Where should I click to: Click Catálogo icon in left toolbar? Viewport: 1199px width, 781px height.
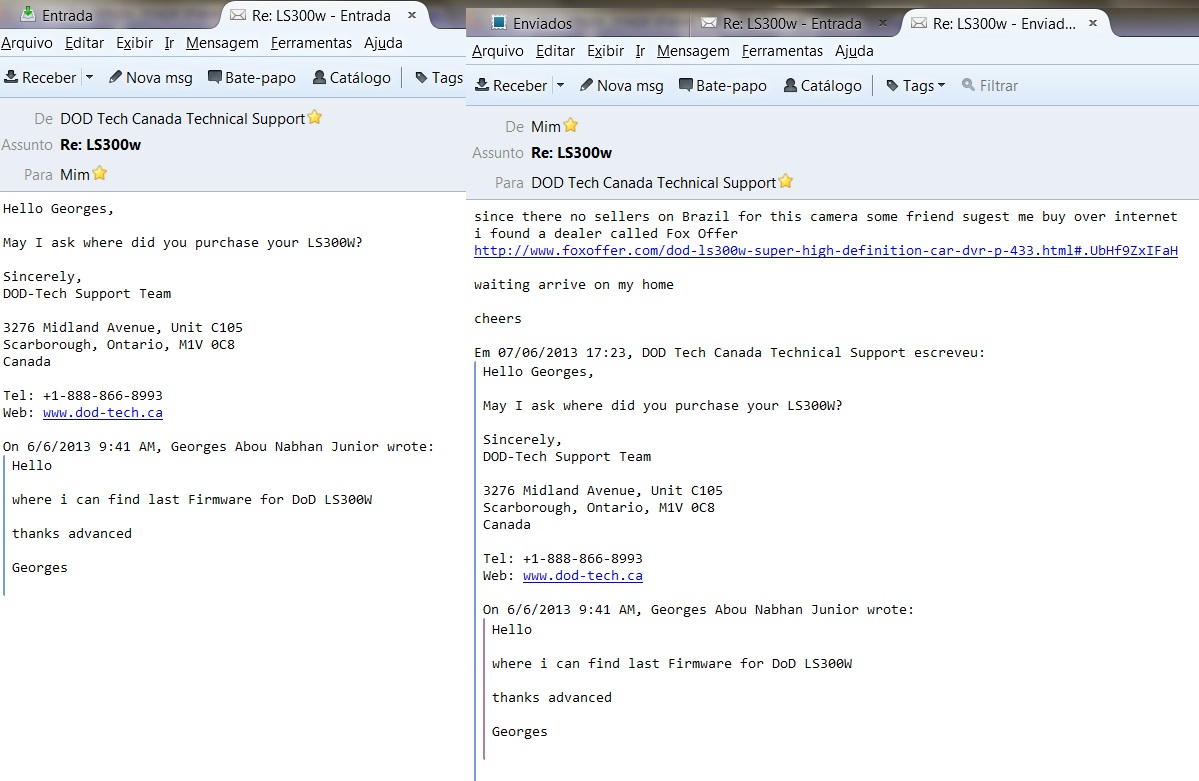[320, 77]
